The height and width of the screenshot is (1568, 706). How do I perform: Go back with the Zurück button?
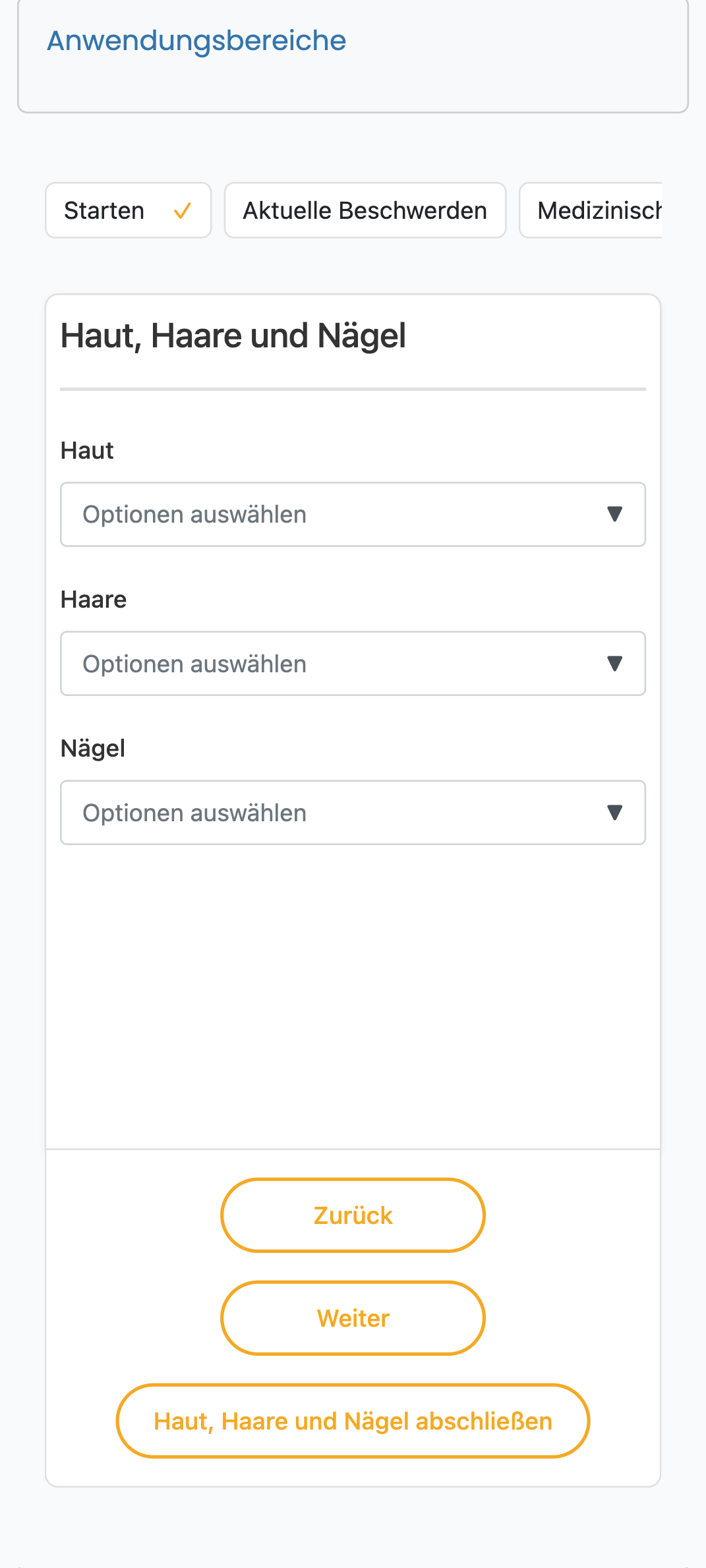tap(353, 1215)
